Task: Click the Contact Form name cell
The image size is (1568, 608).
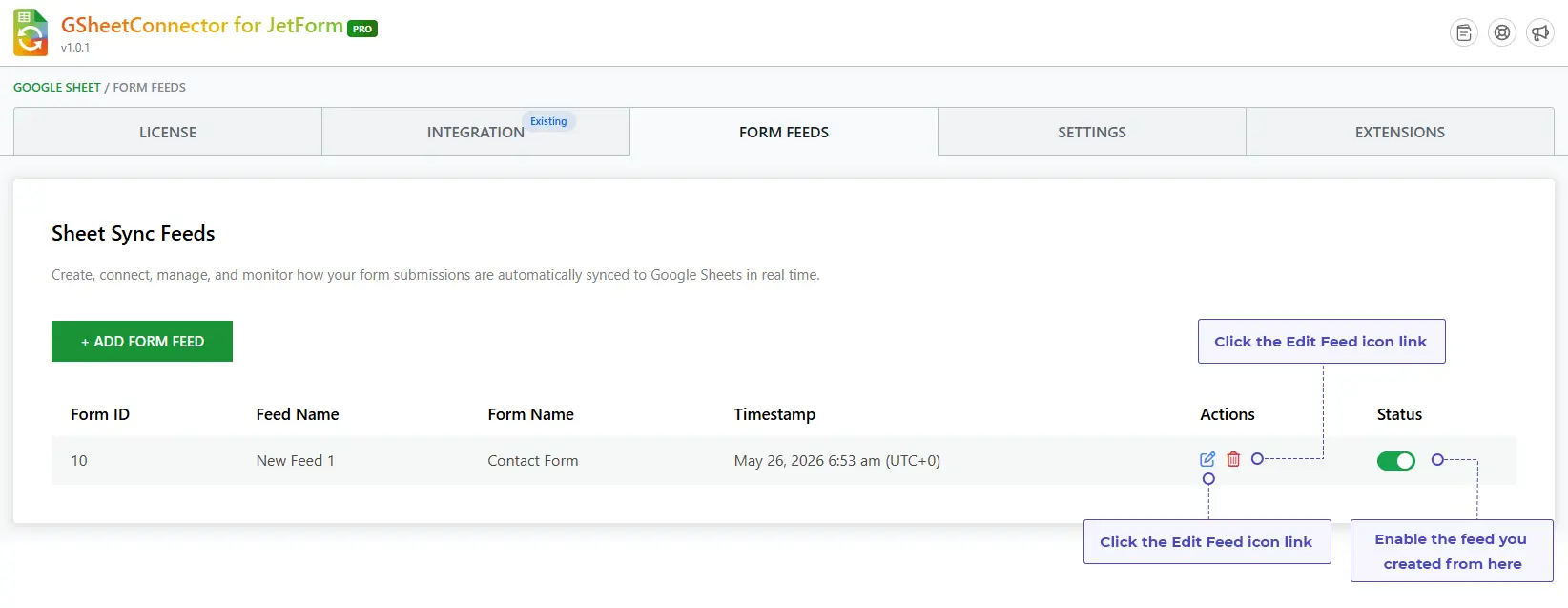Action: pos(533,460)
